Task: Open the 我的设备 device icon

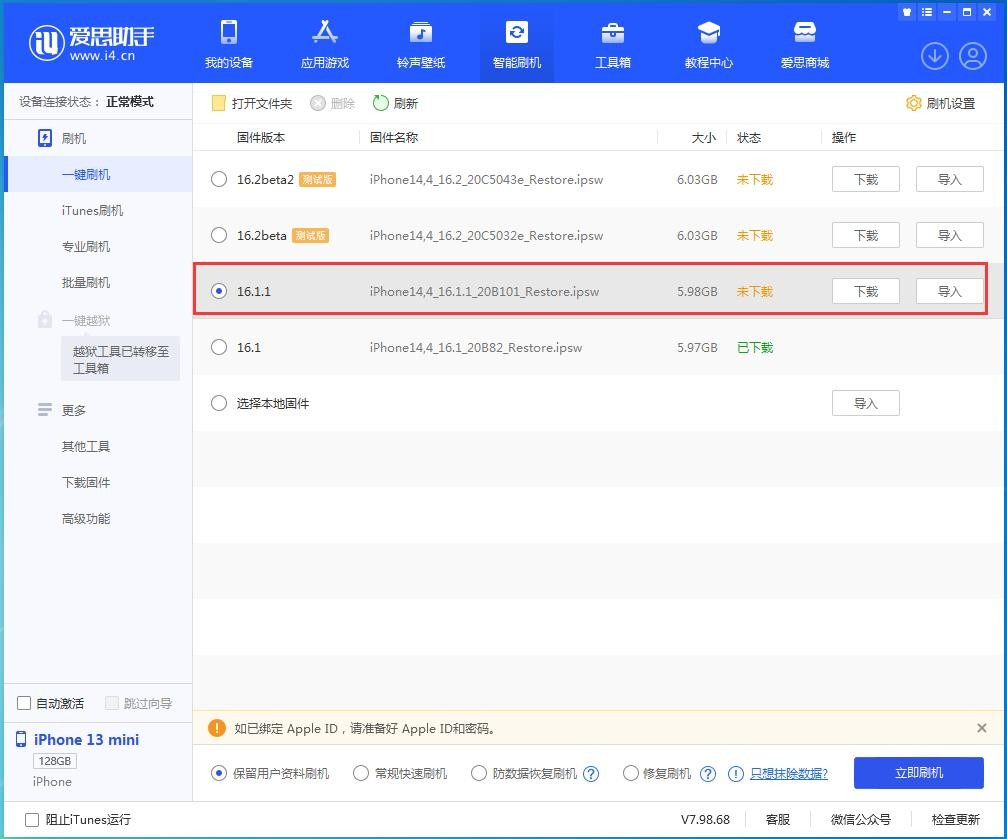Action: click(228, 33)
